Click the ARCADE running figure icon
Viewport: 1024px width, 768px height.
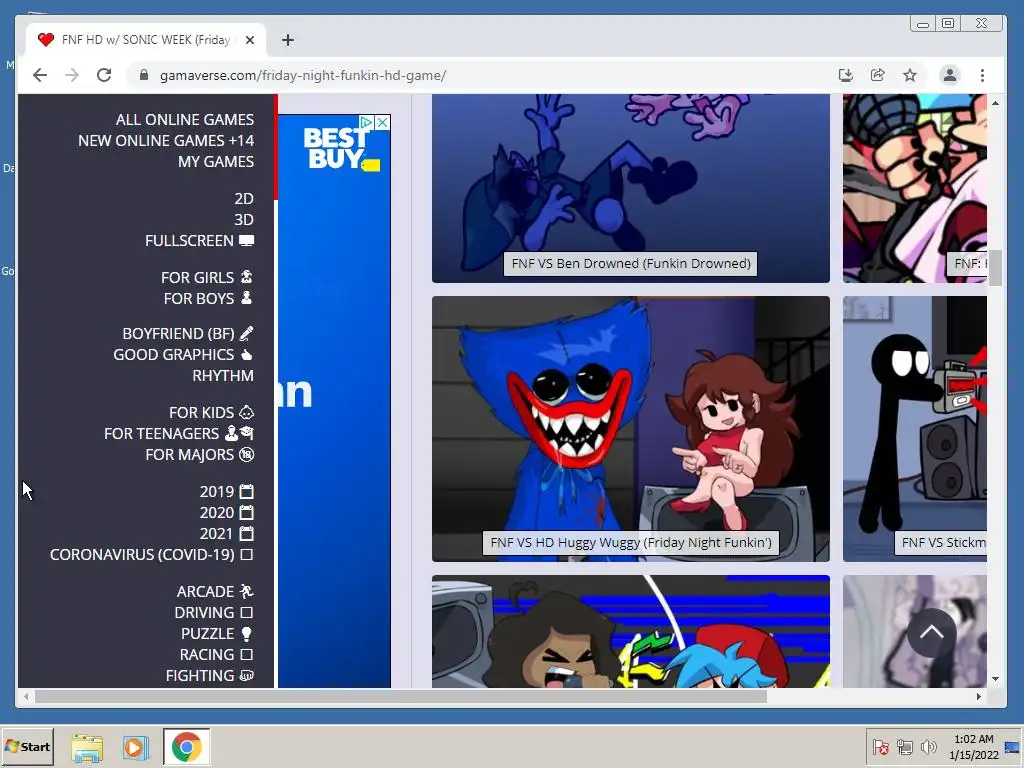246,591
